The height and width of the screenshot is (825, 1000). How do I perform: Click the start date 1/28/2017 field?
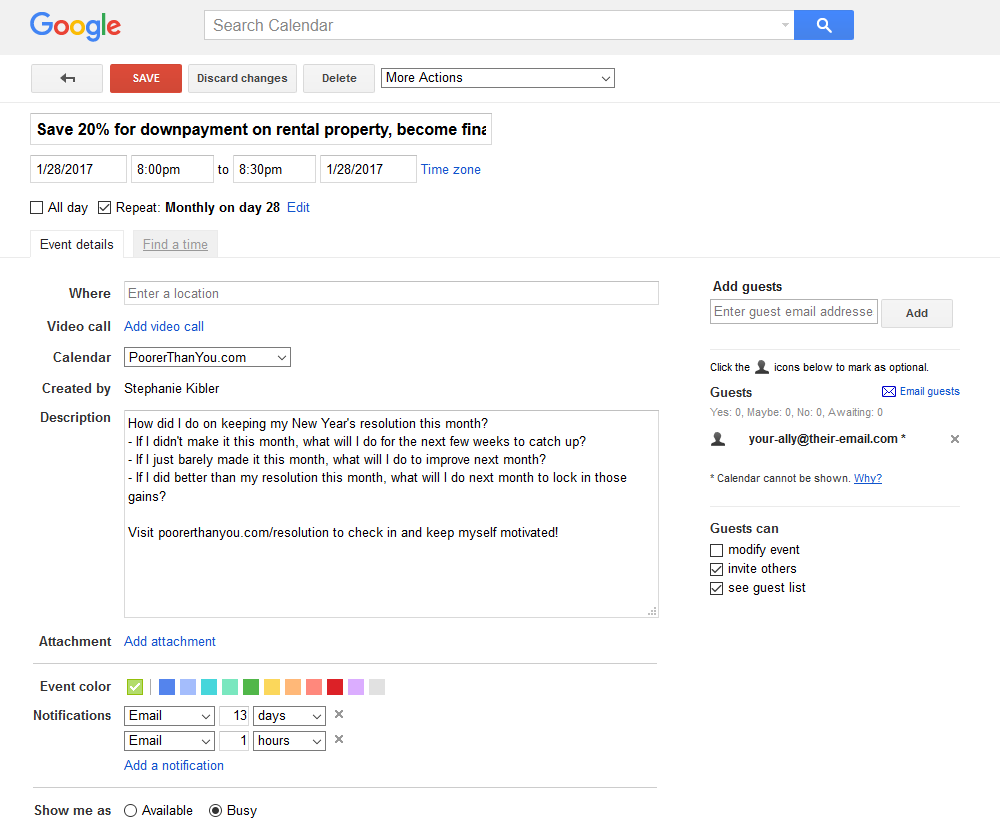click(x=78, y=169)
